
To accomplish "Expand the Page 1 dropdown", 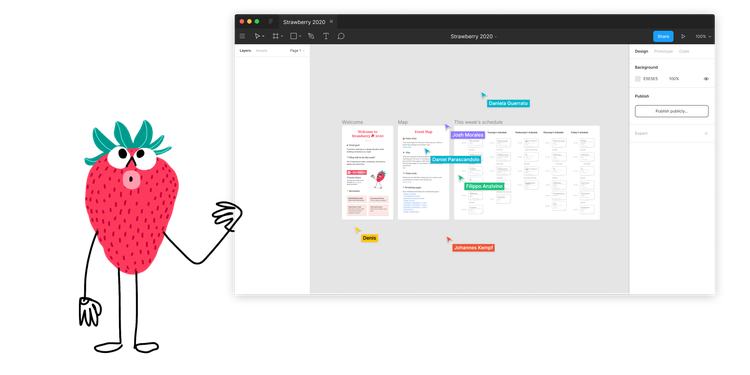I will click(297, 51).
